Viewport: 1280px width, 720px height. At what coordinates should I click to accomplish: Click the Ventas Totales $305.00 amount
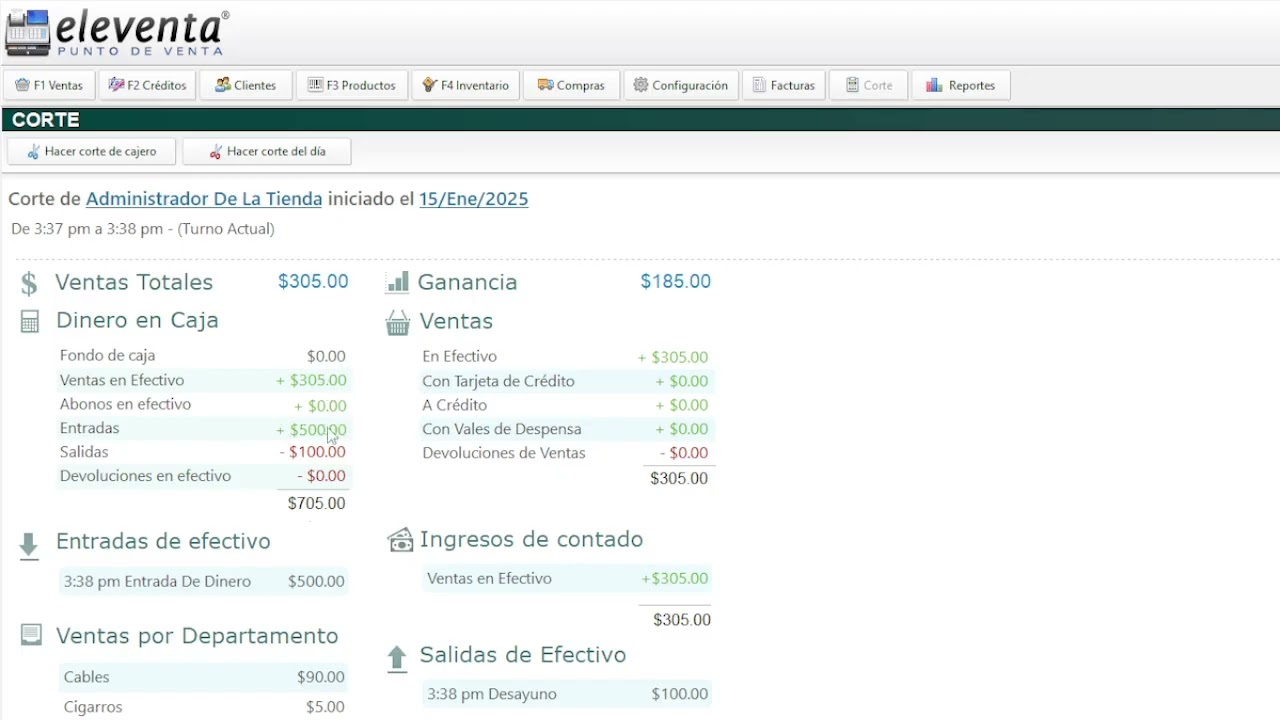313,282
